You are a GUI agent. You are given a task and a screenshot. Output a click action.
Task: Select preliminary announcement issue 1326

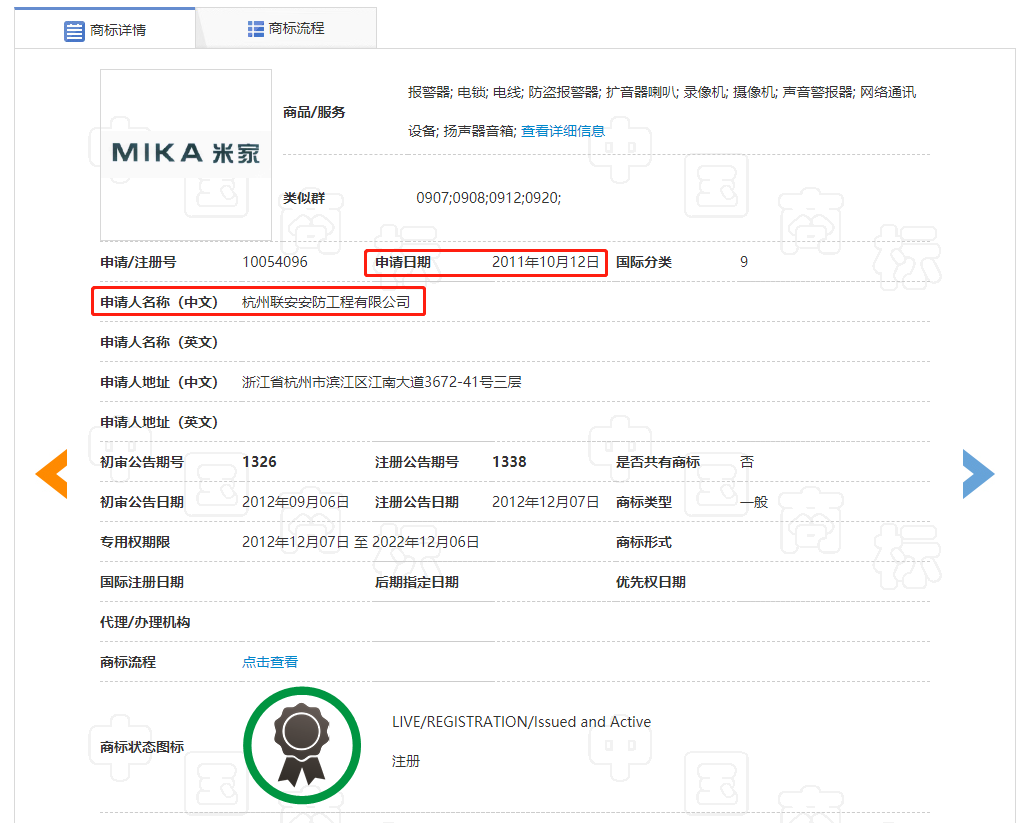(259, 461)
